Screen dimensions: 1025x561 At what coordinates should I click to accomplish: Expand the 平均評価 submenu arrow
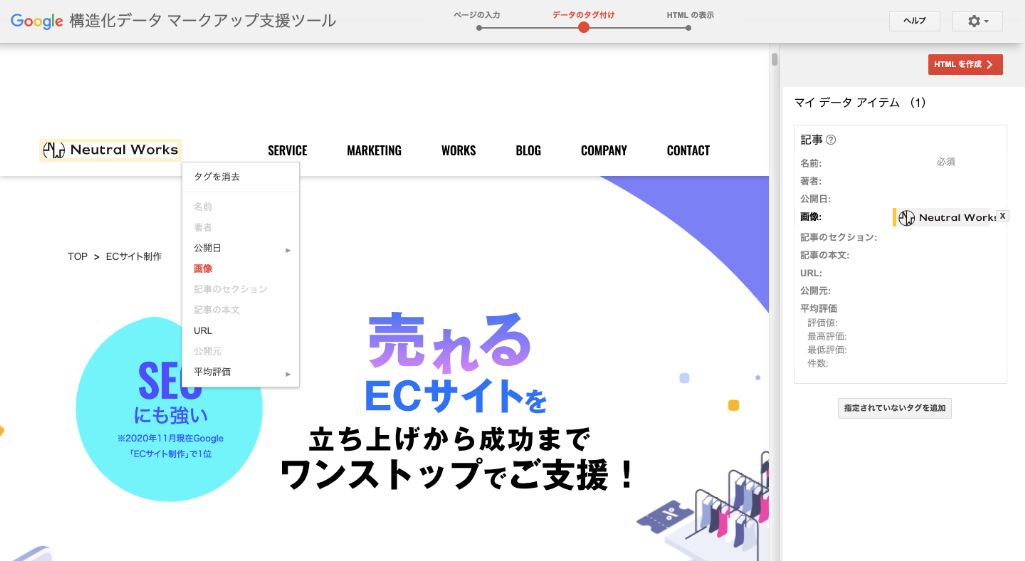pyautogui.click(x=288, y=374)
